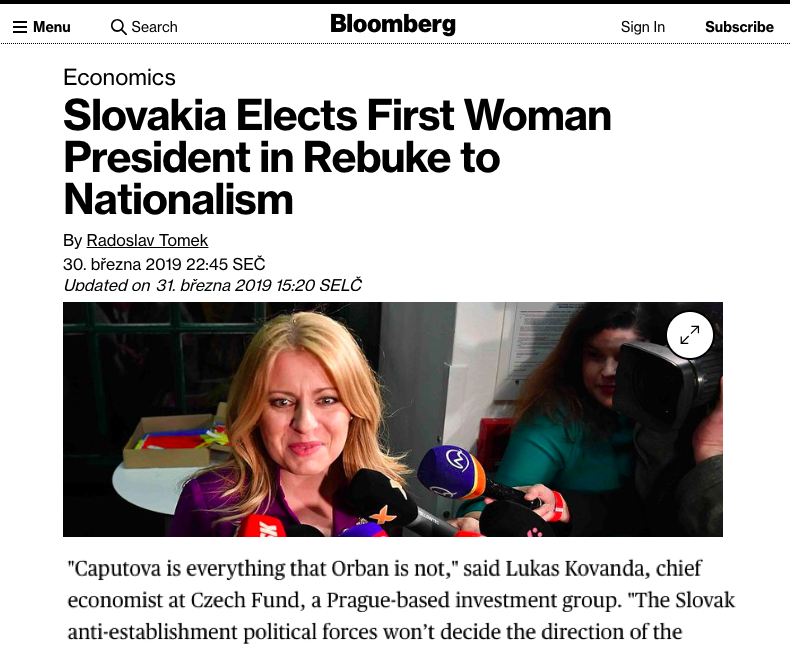The image size is (790, 653).
Task: Click the "By" byline label
Action: tap(73, 241)
